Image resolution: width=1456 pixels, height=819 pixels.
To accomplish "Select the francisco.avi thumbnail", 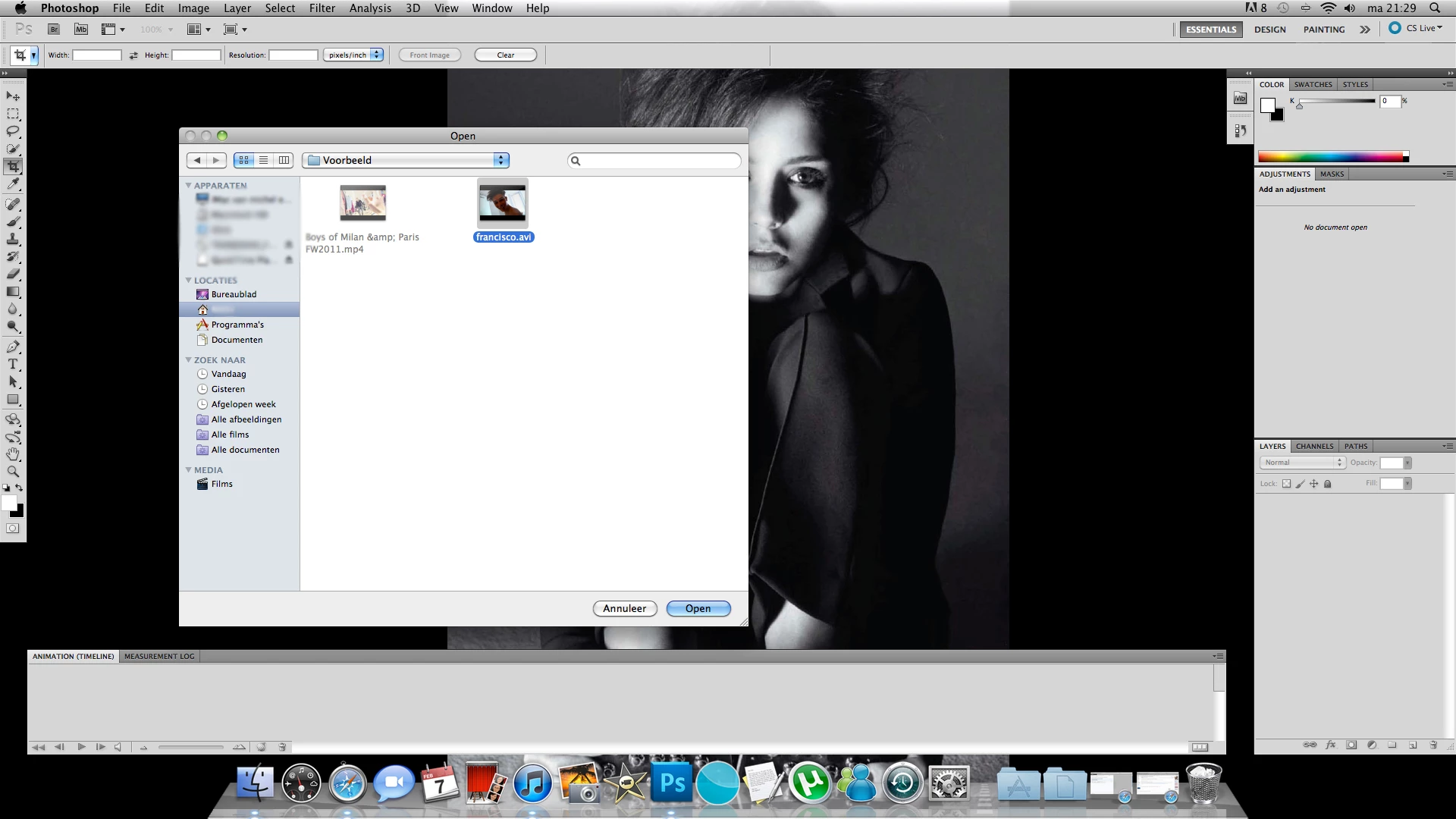I will tap(502, 203).
